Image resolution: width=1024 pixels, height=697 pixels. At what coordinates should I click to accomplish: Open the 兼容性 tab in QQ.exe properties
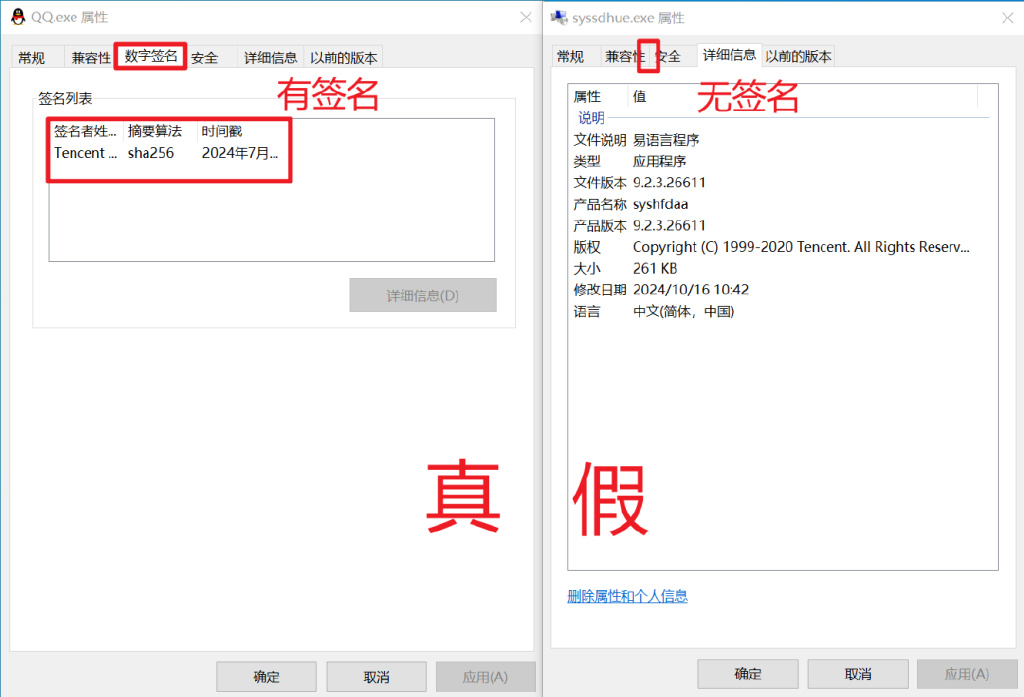[91, 58]
